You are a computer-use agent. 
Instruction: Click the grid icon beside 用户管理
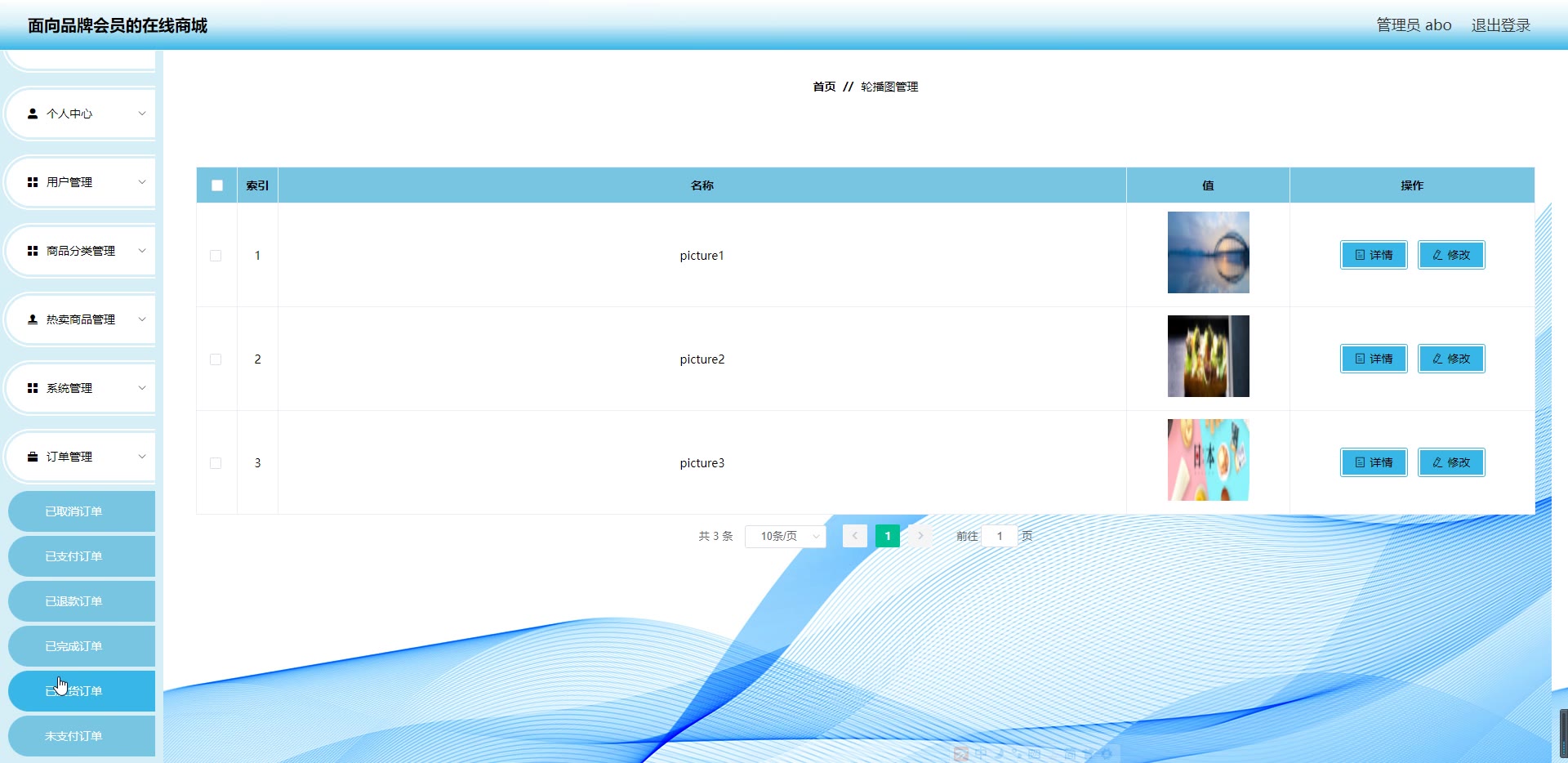[33, 182]
